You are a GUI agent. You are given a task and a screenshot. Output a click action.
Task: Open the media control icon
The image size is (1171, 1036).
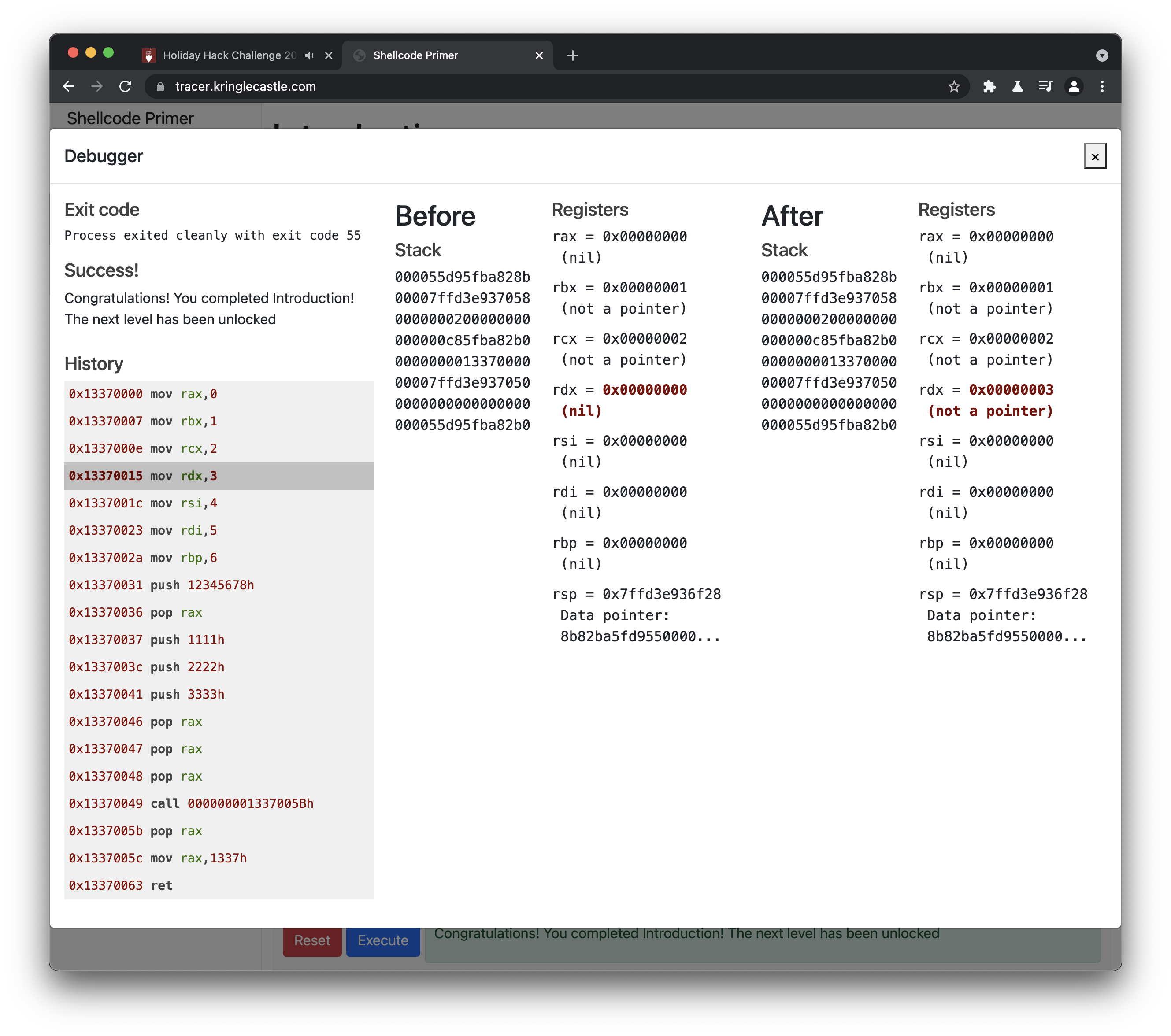pyautogui.click(x=1045, y=86)
